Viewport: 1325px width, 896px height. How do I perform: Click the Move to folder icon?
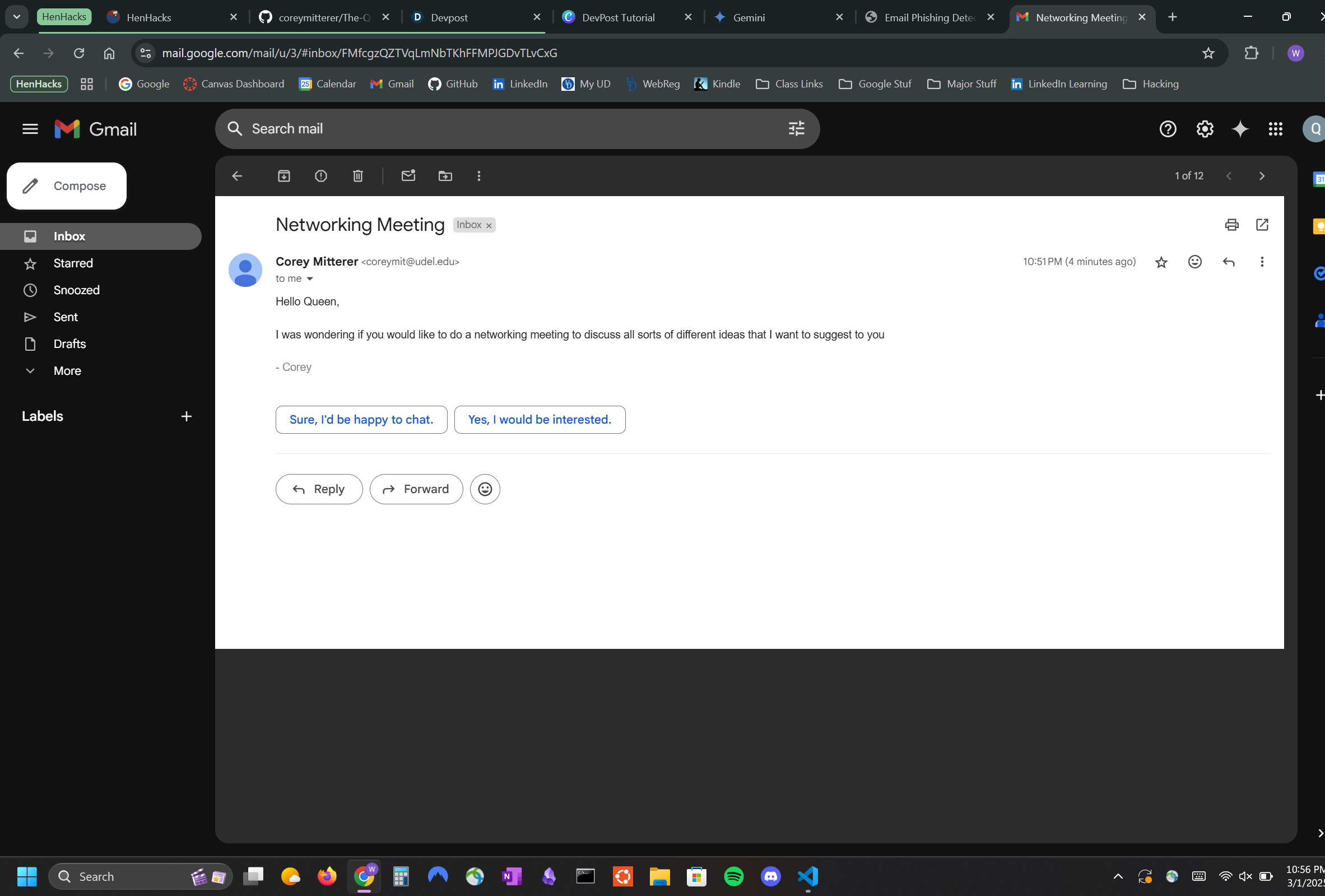445,177
